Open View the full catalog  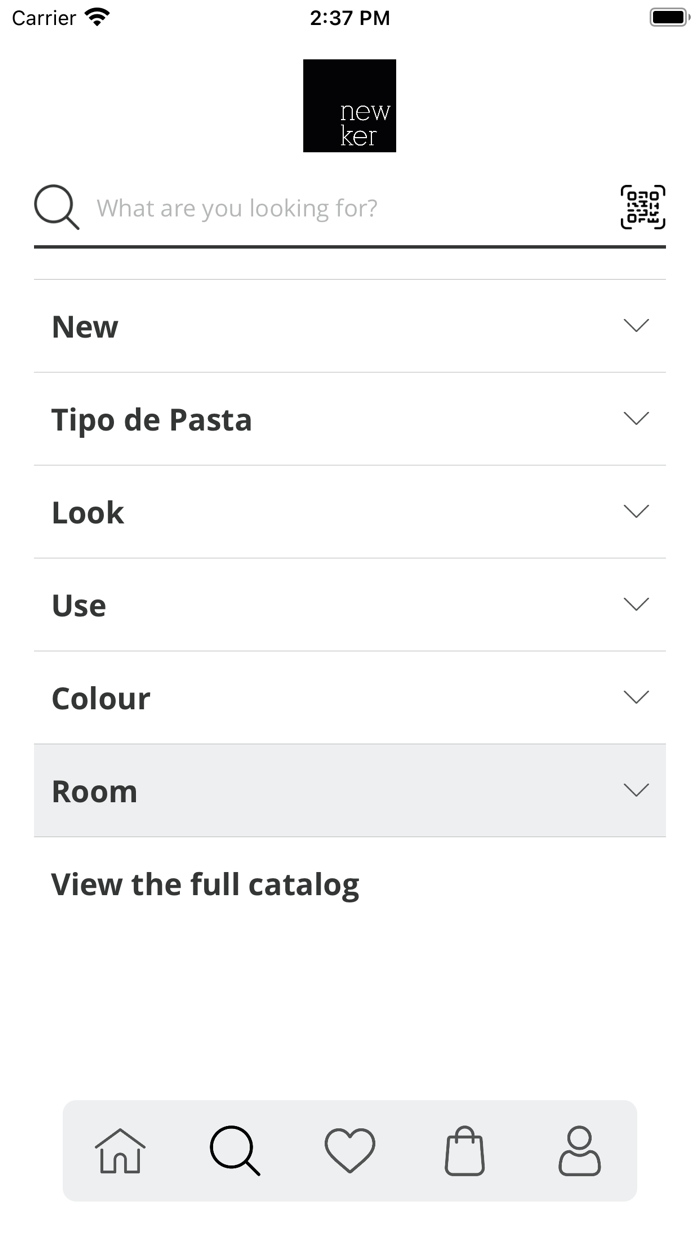[x=205, y=885]
